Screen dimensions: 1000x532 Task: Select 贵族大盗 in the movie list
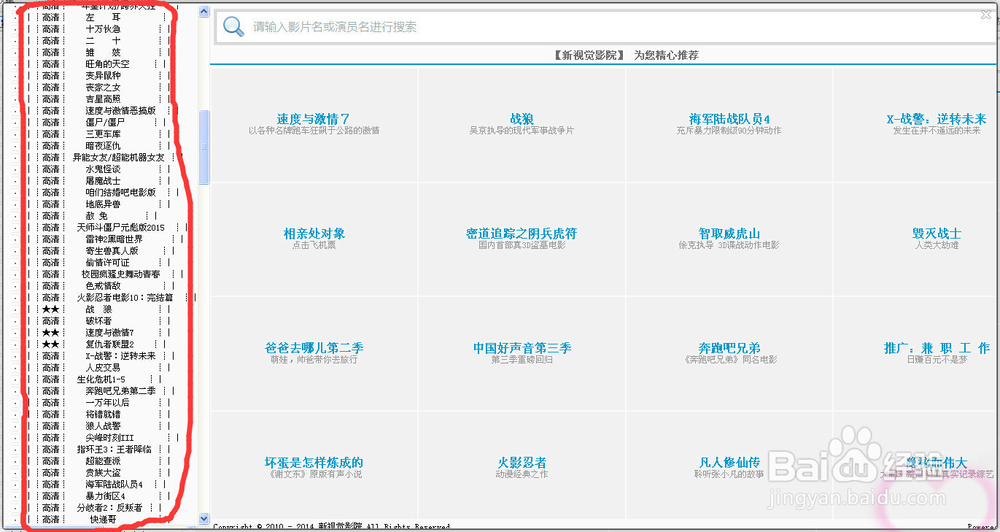(x=103, y=473)
